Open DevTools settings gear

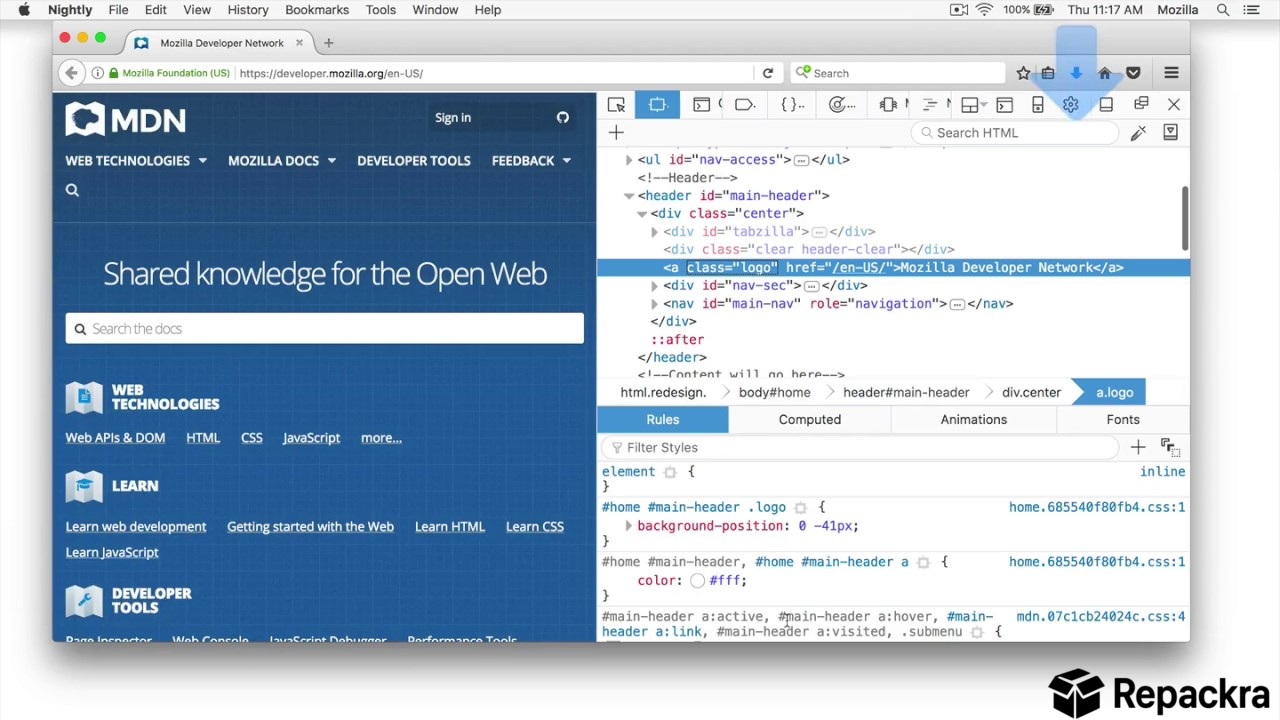click(x=1070, y=105)
